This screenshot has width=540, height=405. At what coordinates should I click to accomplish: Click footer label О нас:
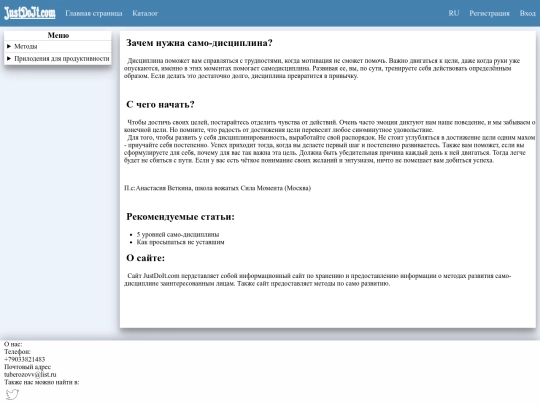coord(13,344)
